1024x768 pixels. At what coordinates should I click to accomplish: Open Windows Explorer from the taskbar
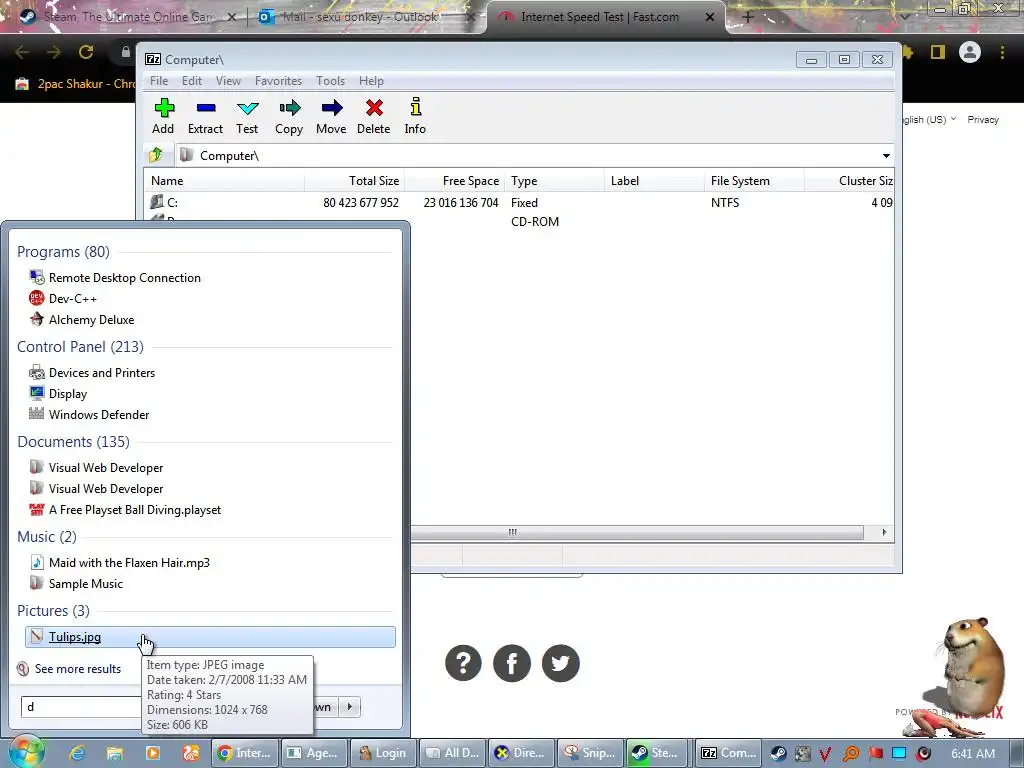pyautogui.click(x=115, y=753)
